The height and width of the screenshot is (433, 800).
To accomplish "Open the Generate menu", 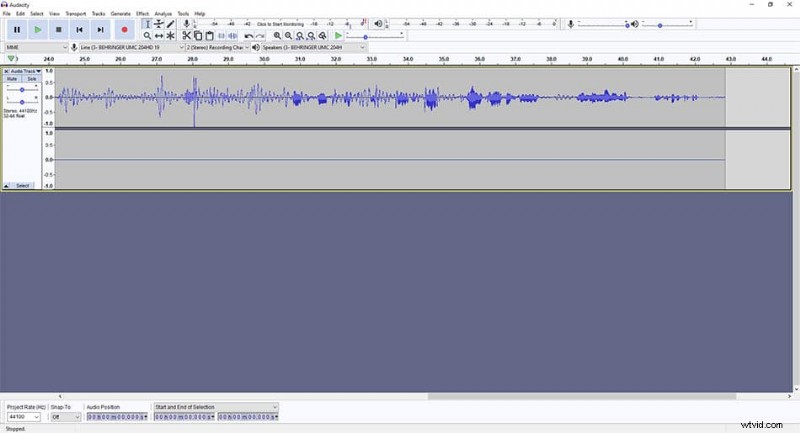I will tap(121, 14).
